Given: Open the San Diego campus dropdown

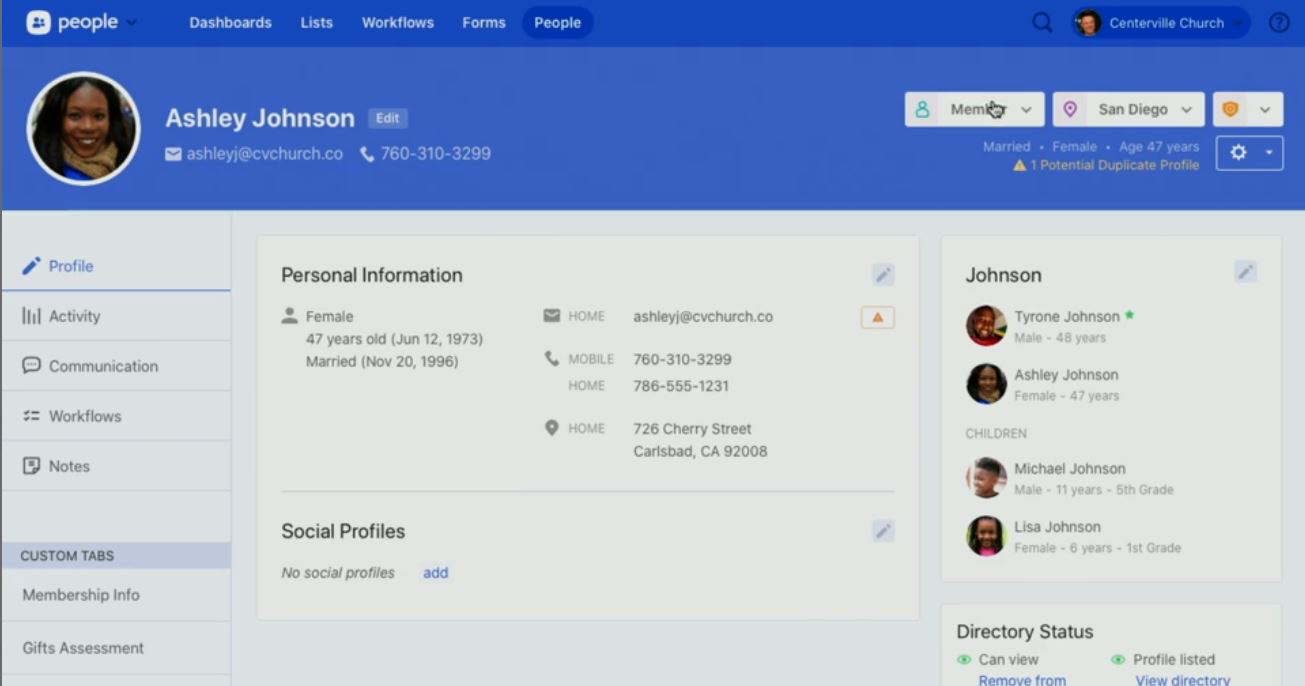Looking at the screenshot, I should [x=1185, y=109].
